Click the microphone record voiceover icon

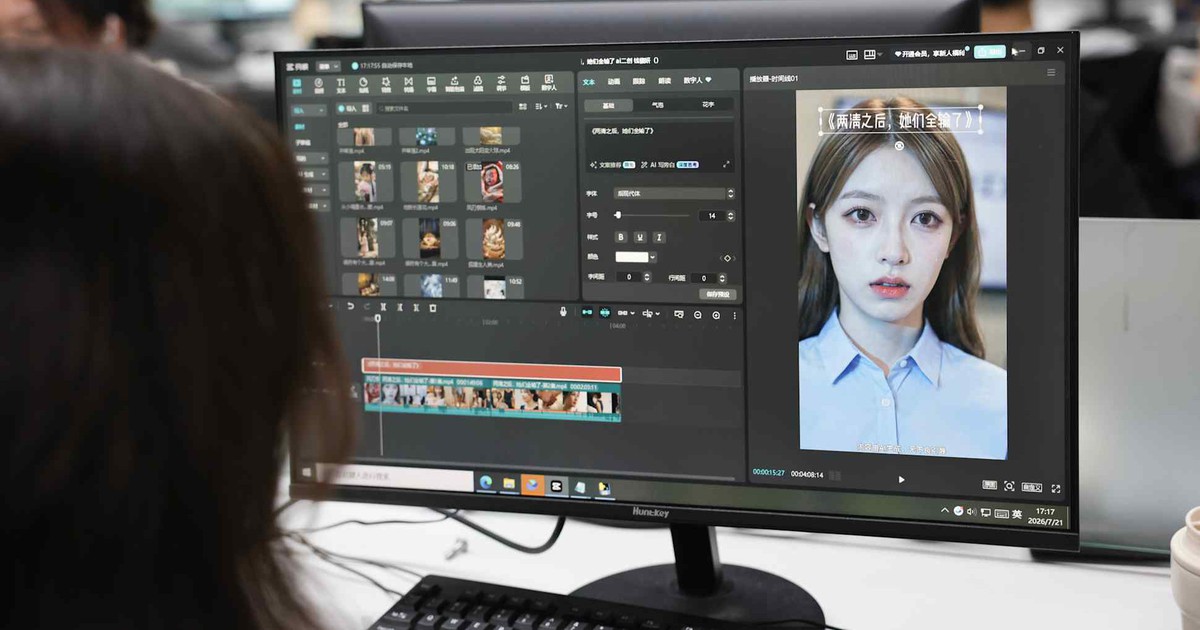point(563,312)
